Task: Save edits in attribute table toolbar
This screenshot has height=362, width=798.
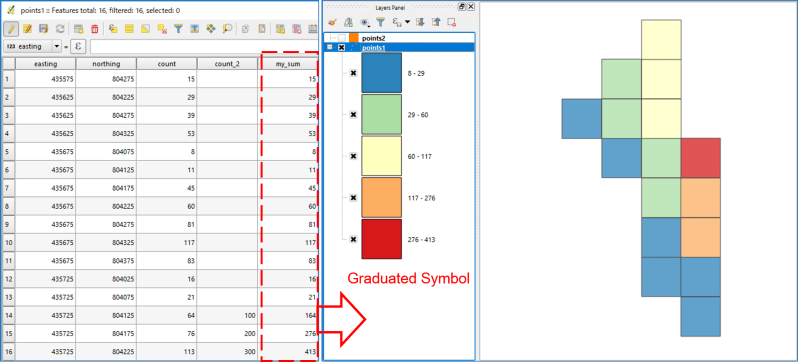Action: click(x=44, y=29)
